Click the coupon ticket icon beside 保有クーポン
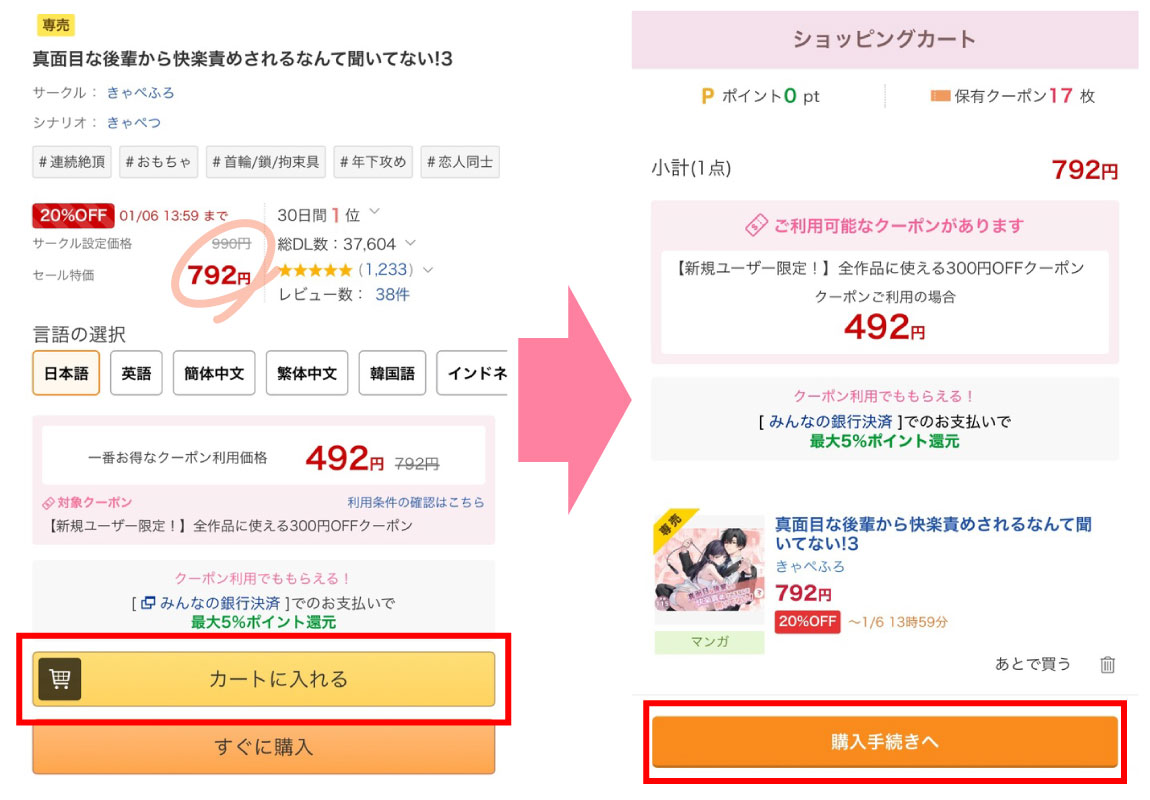 [x=940, y=96]
